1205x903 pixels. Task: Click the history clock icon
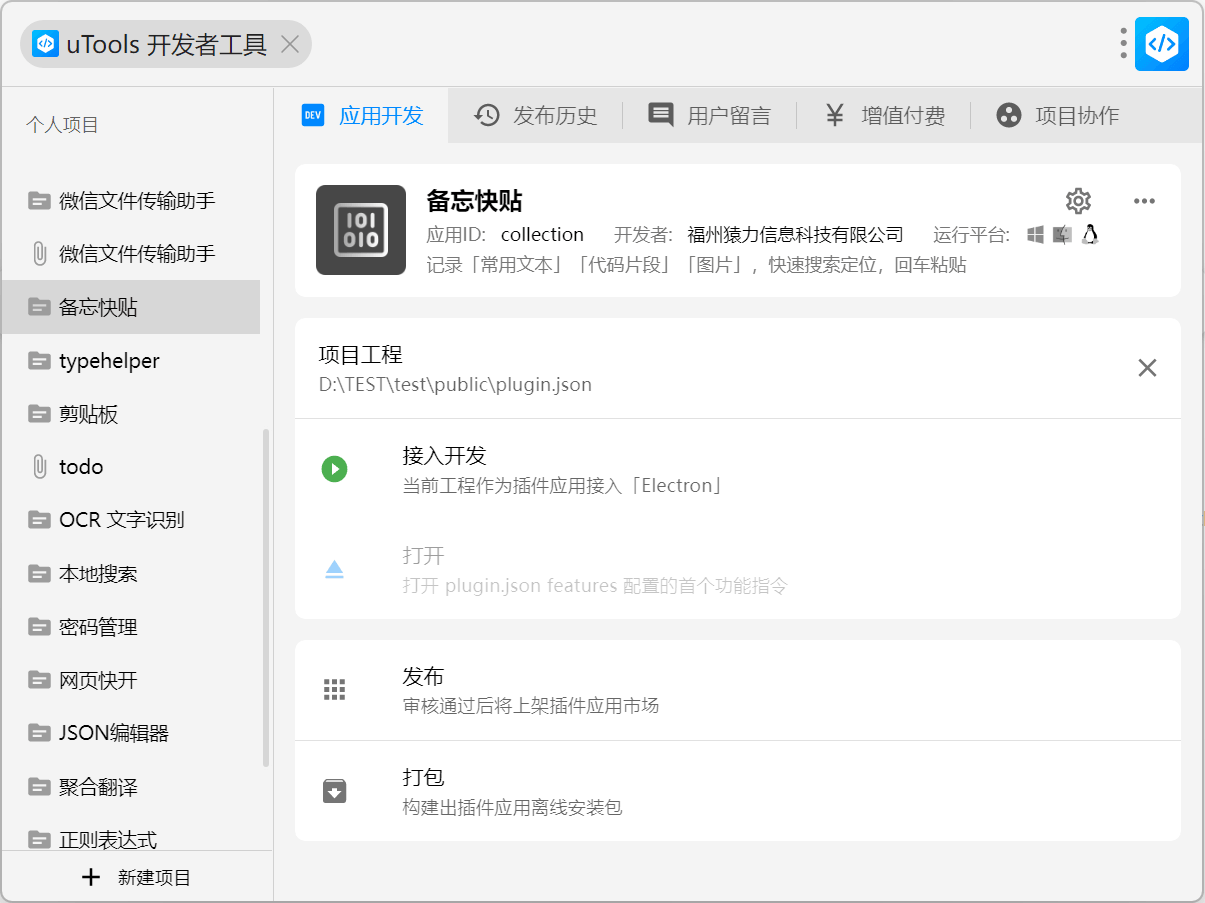tap(487, 116)
